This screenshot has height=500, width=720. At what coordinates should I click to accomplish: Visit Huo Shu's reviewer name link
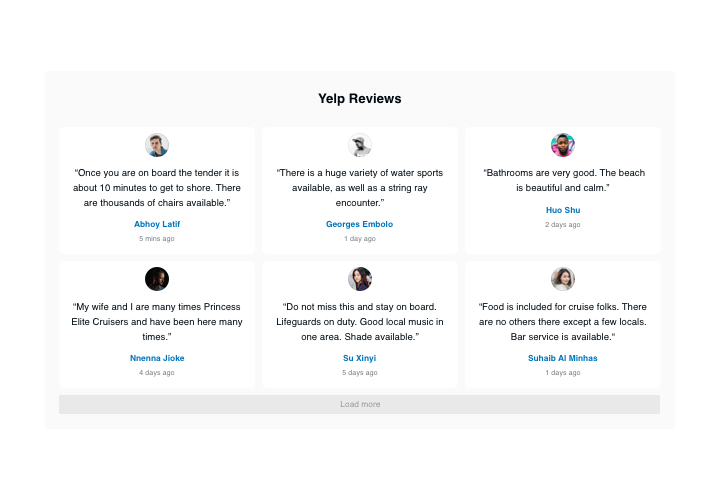pyautogui.click(x=563, y=210)
